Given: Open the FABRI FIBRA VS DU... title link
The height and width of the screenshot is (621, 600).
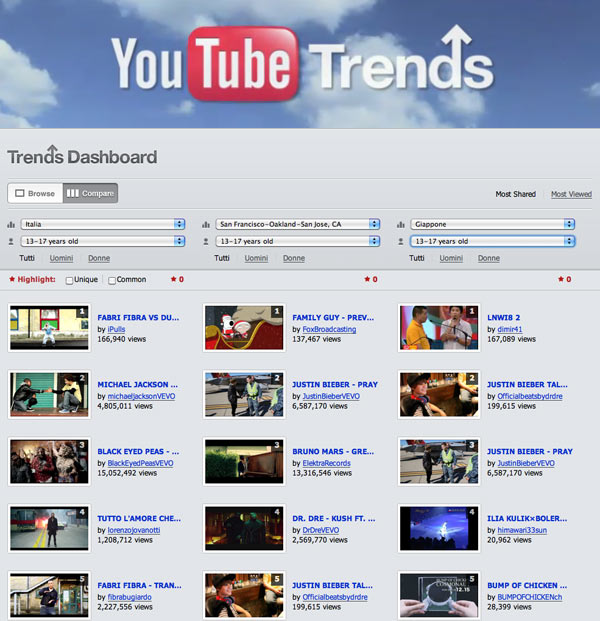Looking at the screenshot, I should 138,318.
